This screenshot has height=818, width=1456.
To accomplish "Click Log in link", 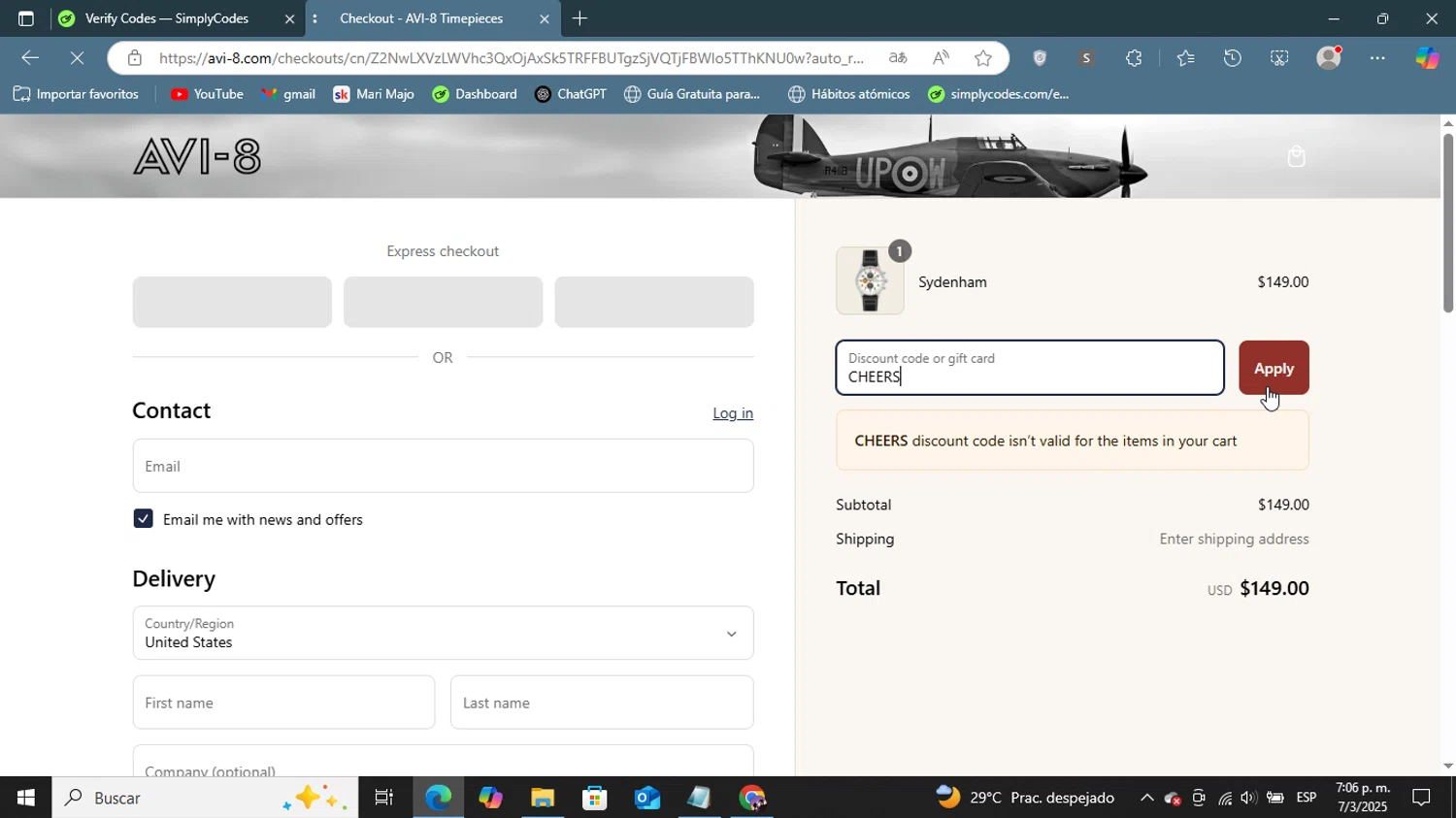I will pyautogui.click(x=733, y=413).
